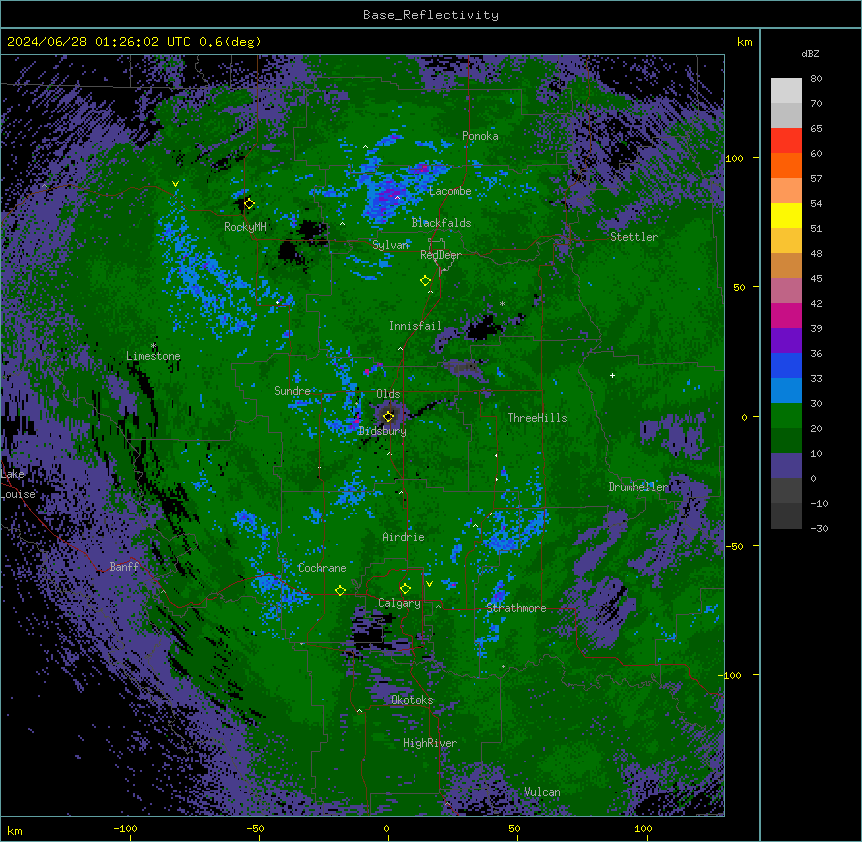This screenshot has width=862, height=842.
Task: Pick the slate purple 0-10 dBZ legend swatch
Action: (786, 466)
